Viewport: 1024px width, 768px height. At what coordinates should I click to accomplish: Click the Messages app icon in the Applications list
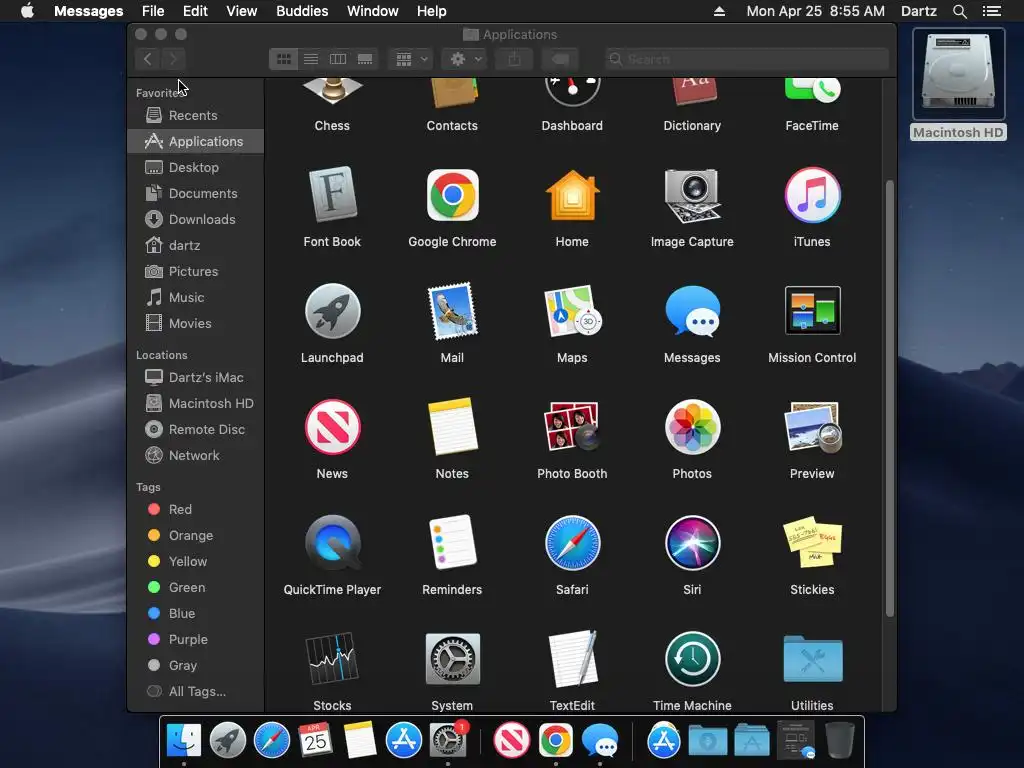coord(692,311)
